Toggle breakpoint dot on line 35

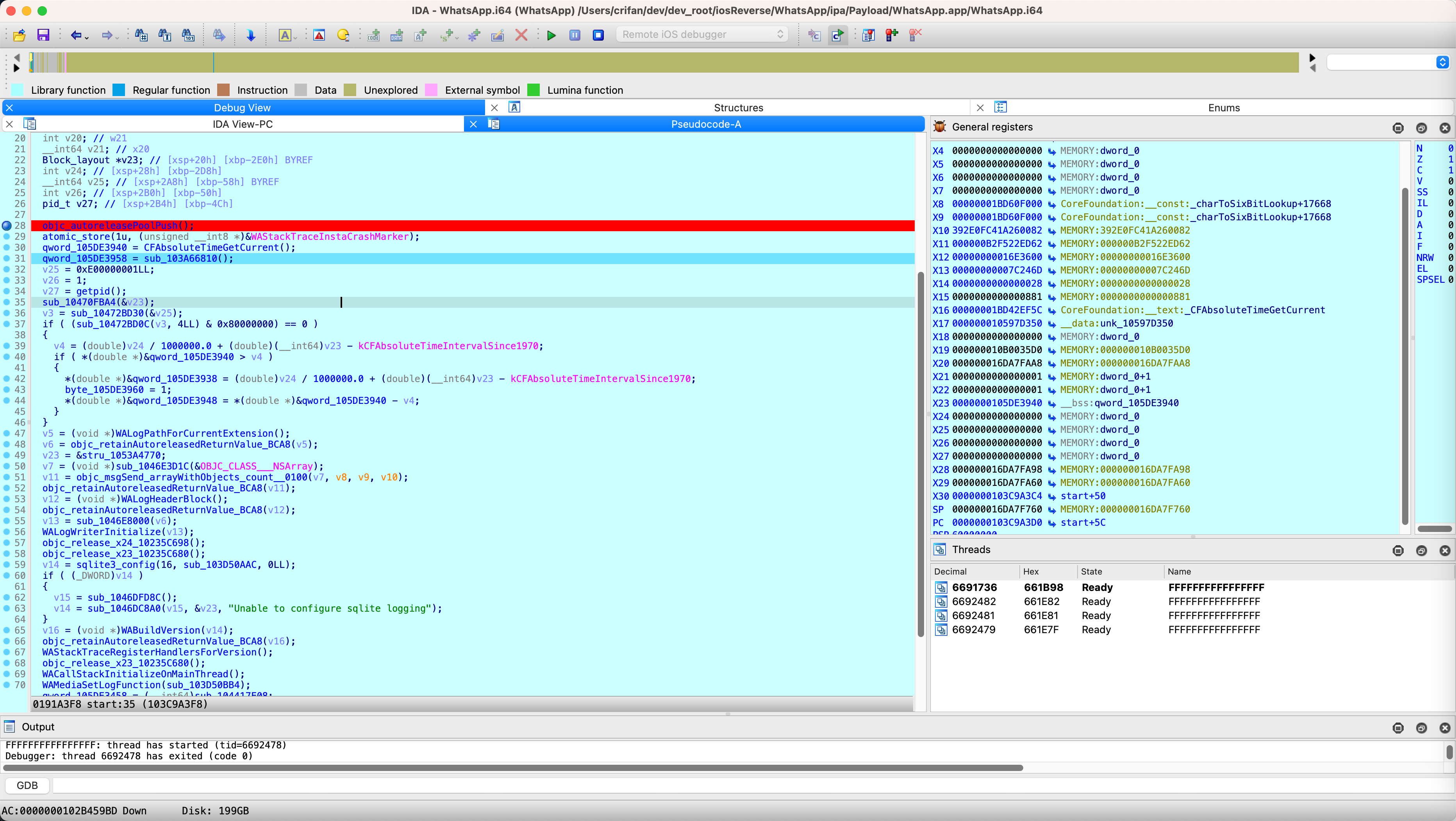[x=7, y=302]
